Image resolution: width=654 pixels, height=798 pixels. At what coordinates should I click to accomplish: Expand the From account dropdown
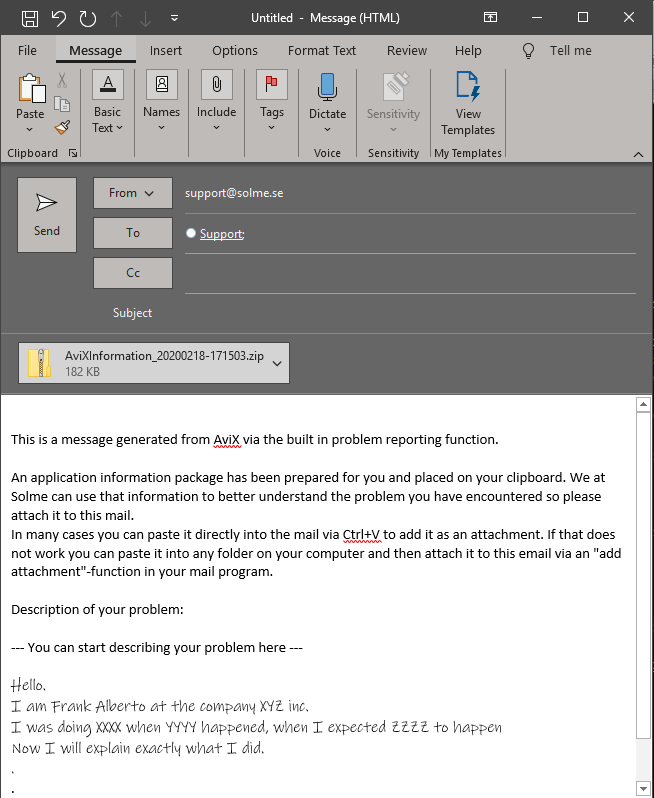133,193
